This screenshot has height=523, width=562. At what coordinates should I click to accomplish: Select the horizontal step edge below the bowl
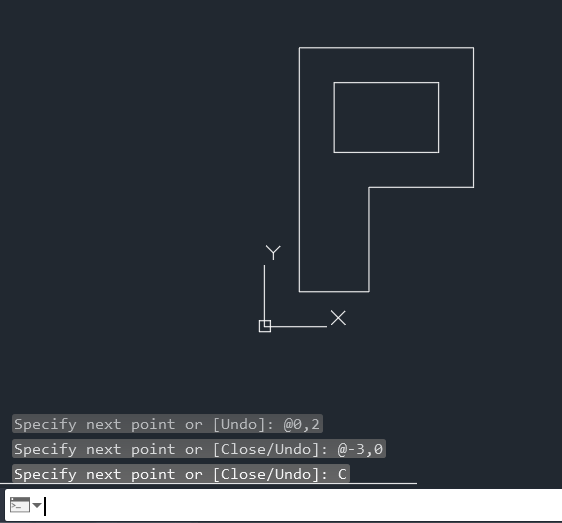point(421,187)
